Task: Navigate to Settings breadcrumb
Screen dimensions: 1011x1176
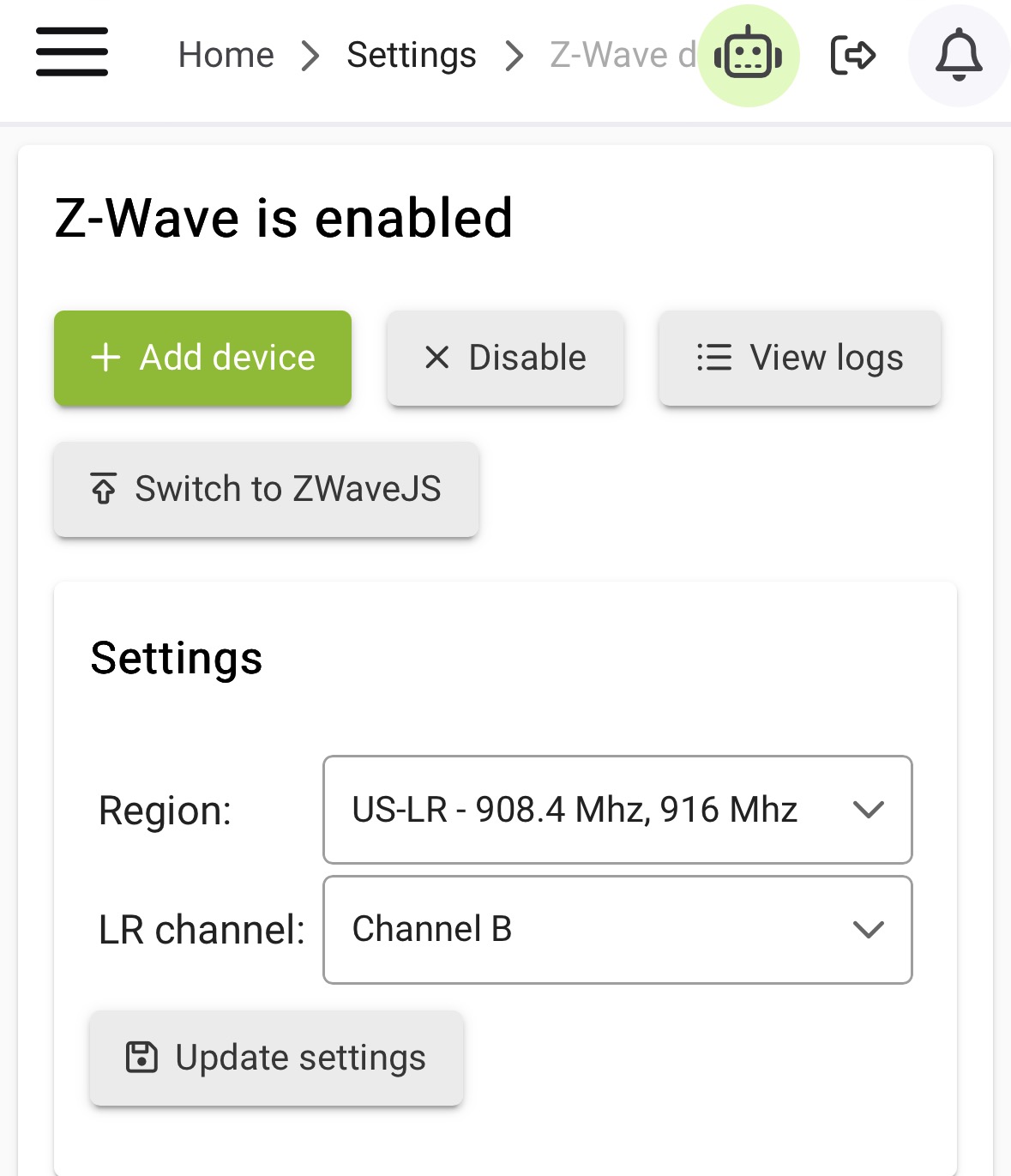Action: (x=412, y=56)
